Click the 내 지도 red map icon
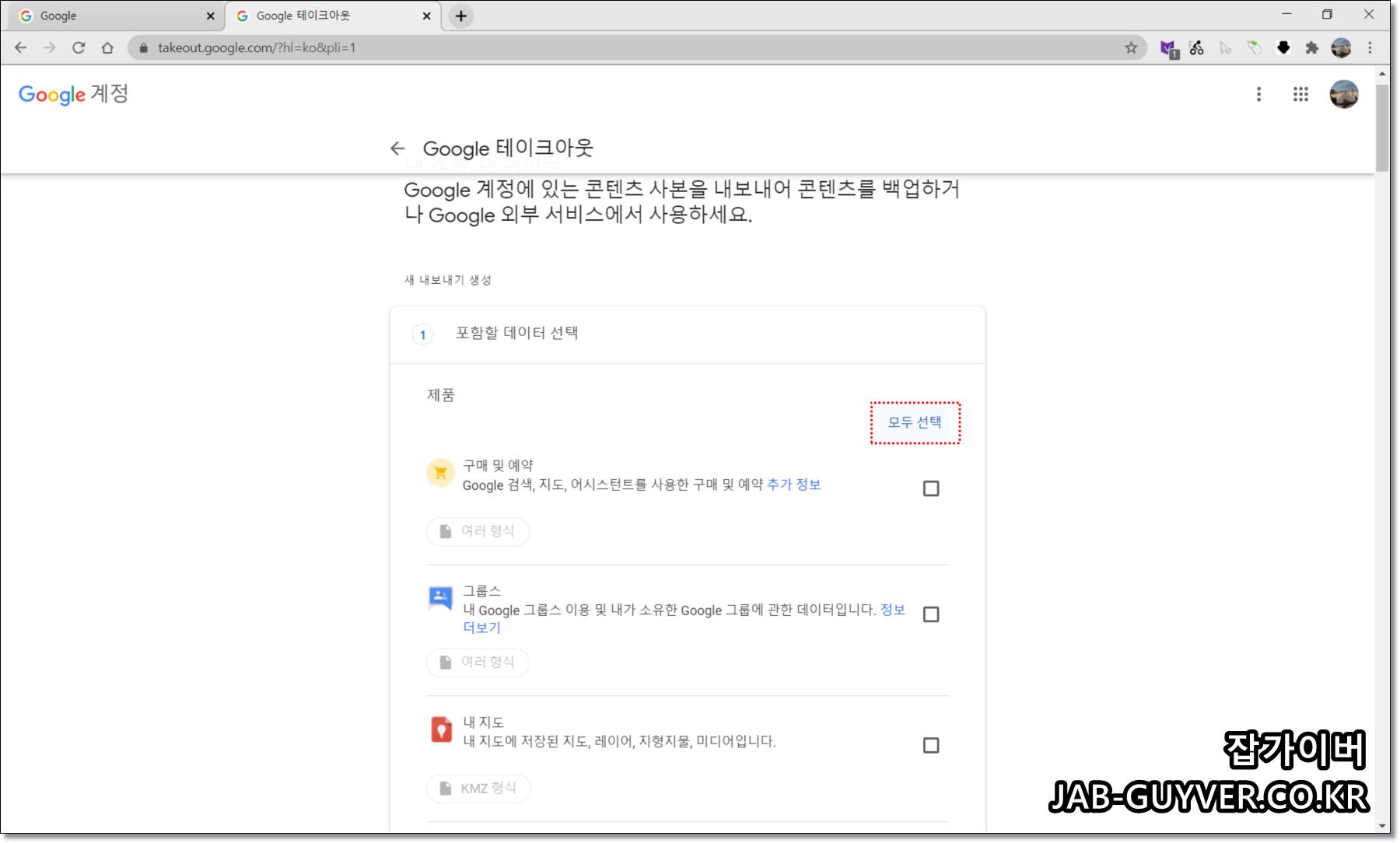The image size is (1400, 843). point(441,729)
